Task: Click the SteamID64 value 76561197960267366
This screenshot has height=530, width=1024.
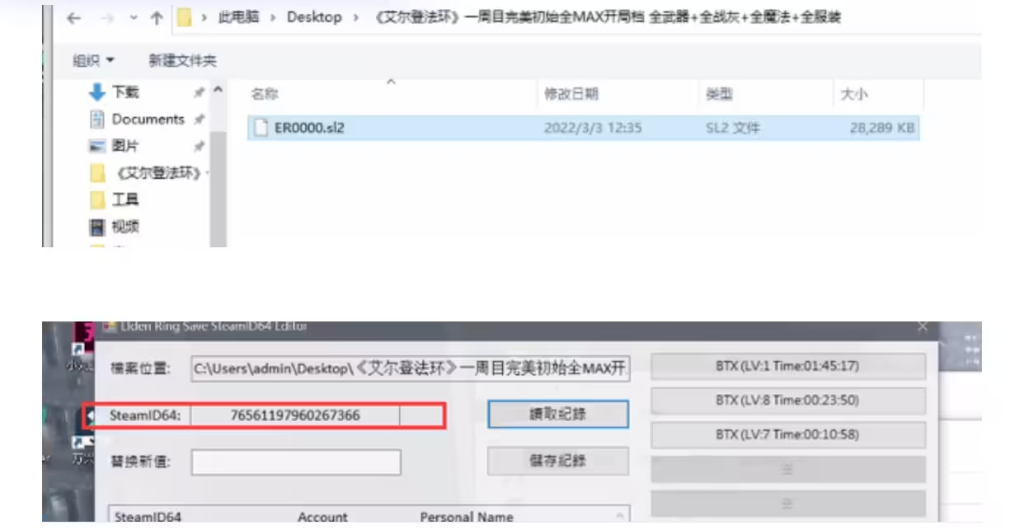Action: (295, 415)
